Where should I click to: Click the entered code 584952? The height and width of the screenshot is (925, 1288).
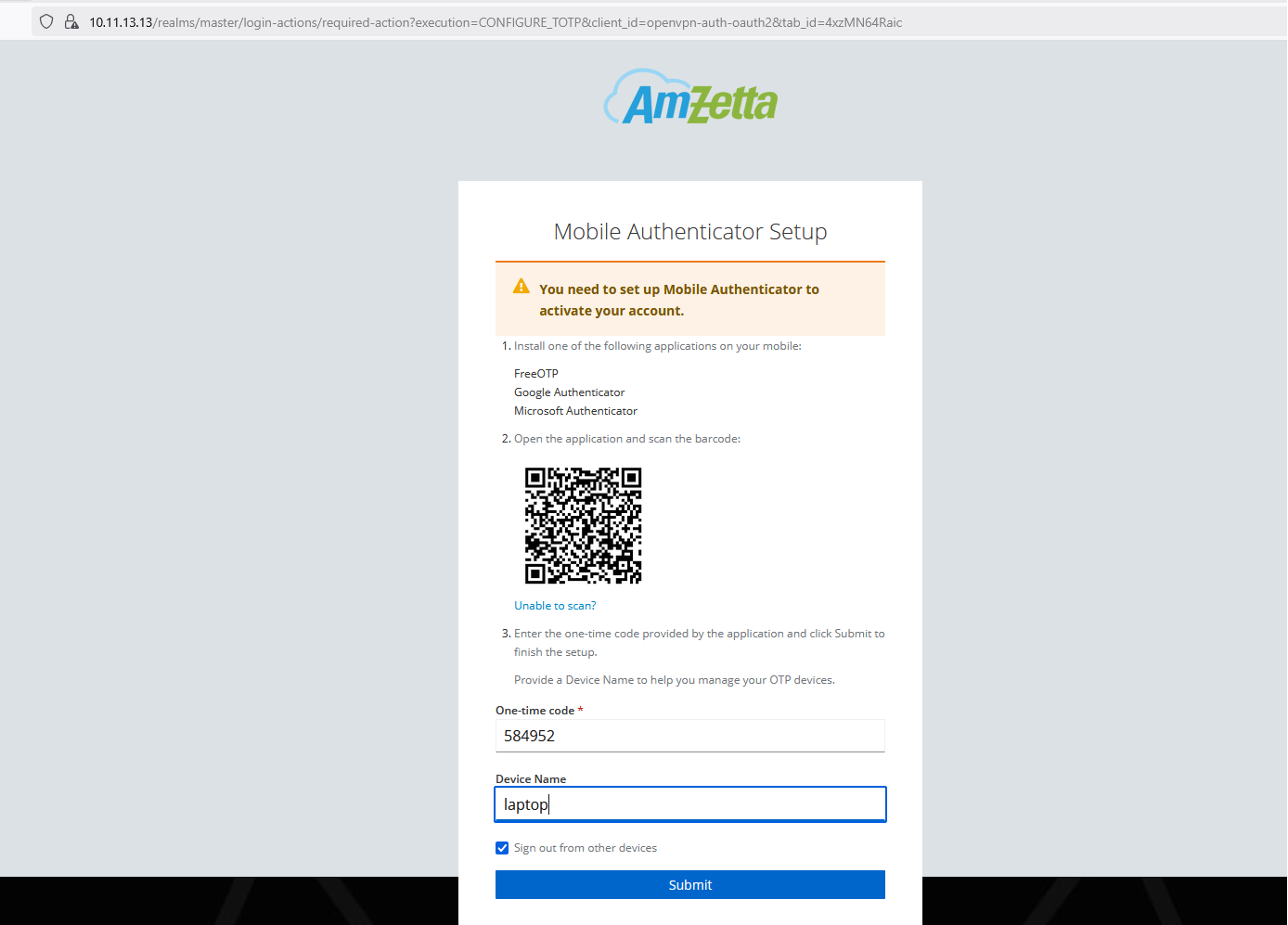click(529, 735)
